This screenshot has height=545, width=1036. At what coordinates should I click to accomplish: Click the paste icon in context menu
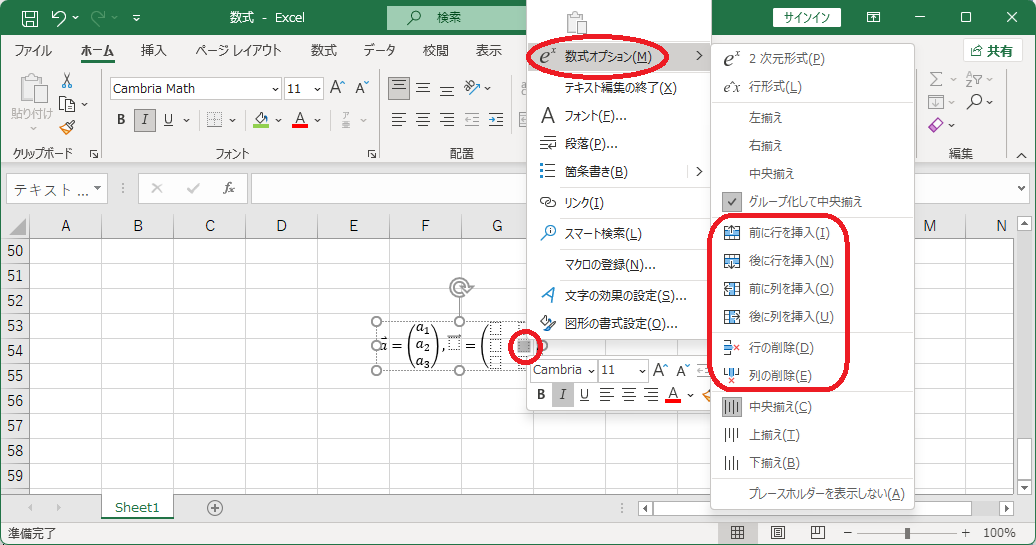[x=577, y=22]
